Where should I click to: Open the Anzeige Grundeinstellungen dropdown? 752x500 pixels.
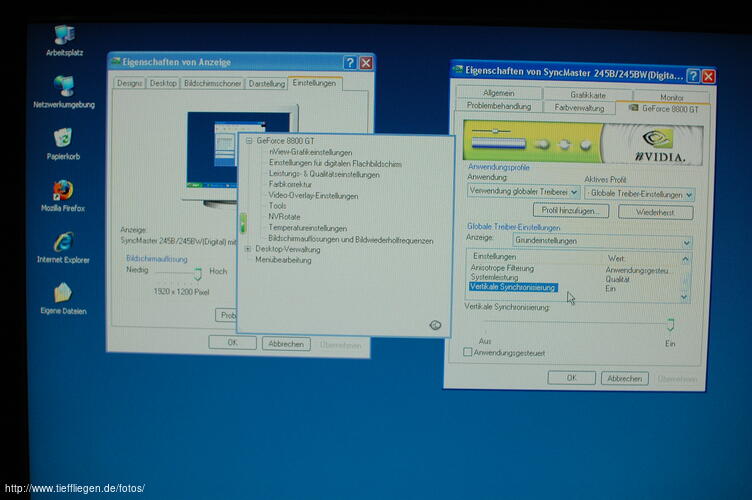[602, 241]
